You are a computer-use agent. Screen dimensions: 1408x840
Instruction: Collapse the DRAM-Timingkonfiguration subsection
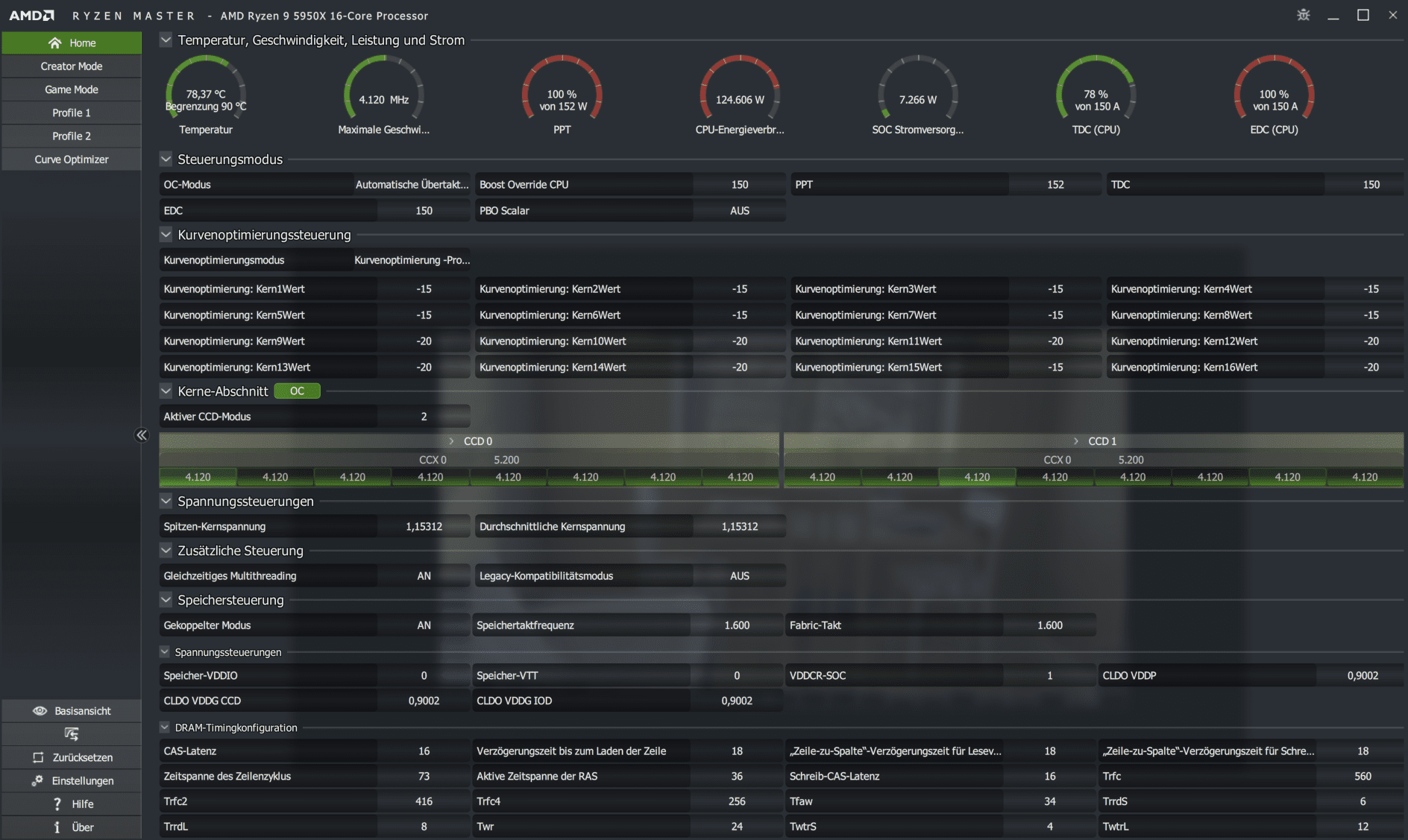click(x=165, y=727)
